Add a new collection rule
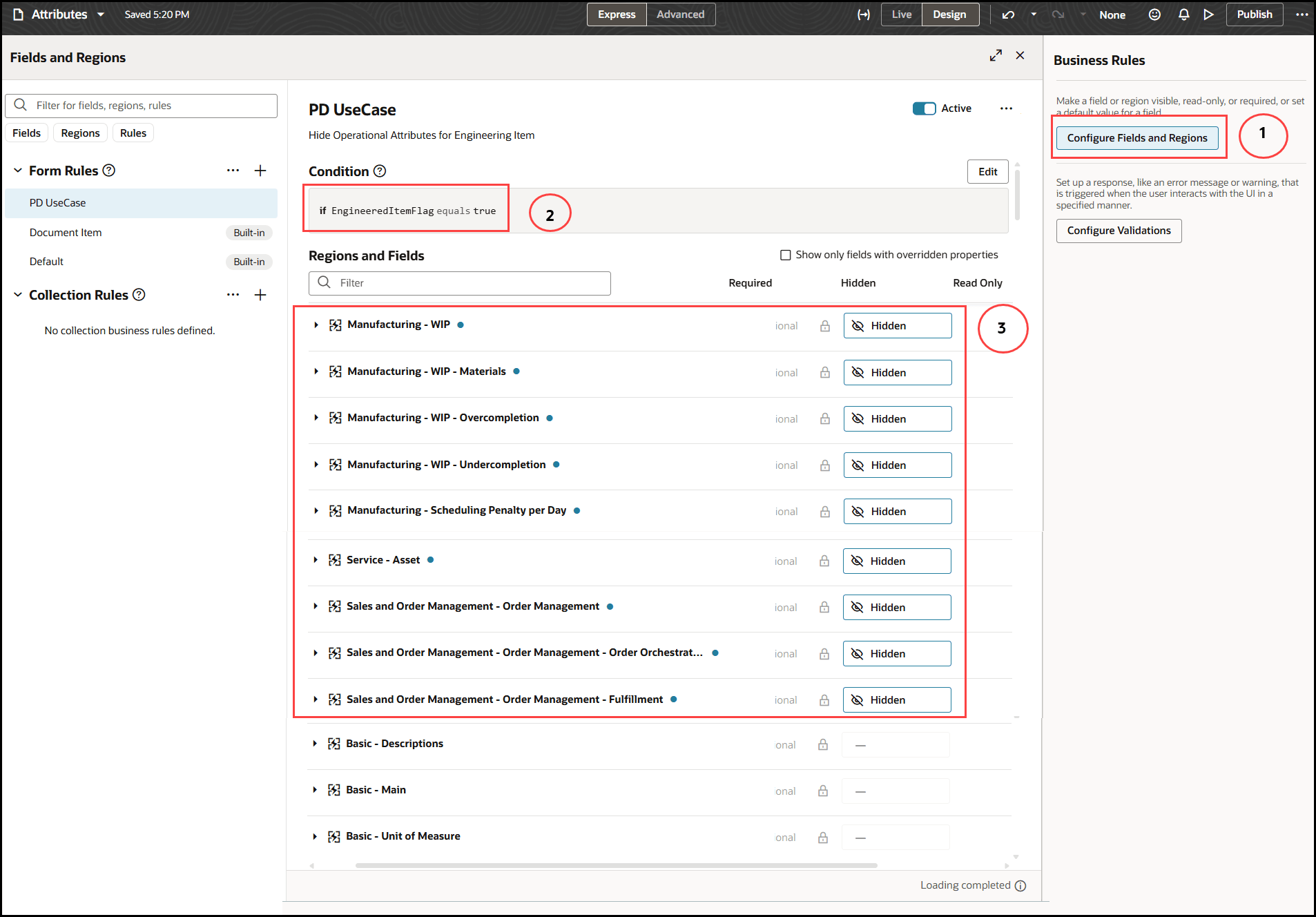 [260, 295]
